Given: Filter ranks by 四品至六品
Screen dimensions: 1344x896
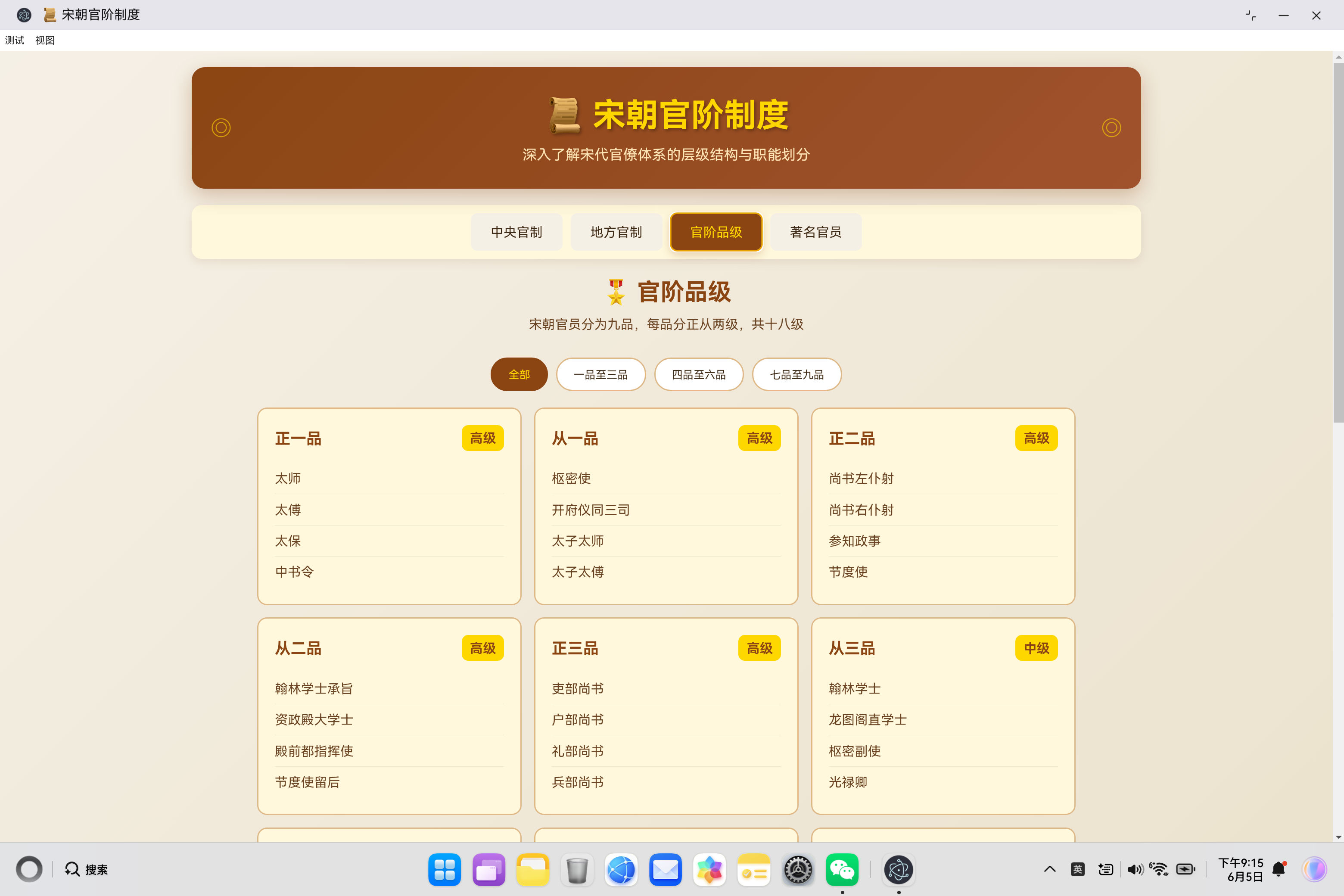Looking at the screenshot, I should (699, 374).
